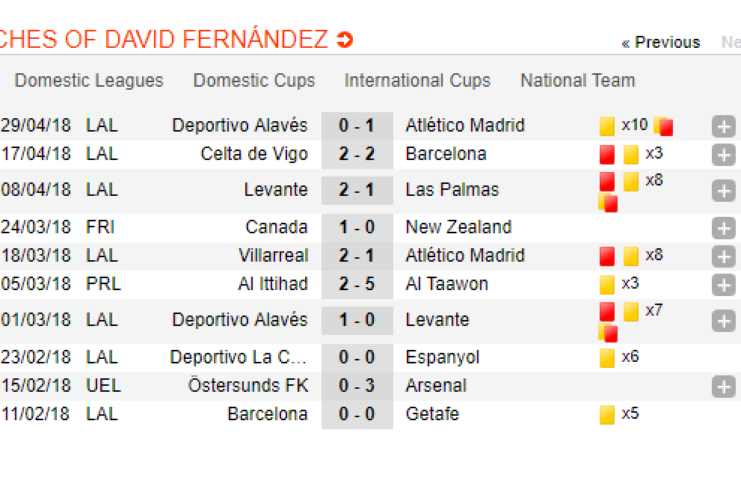Click yellow card icon in Al Ittihad row
The width and height of the screenshot is (741, 486).
(607, 285)
